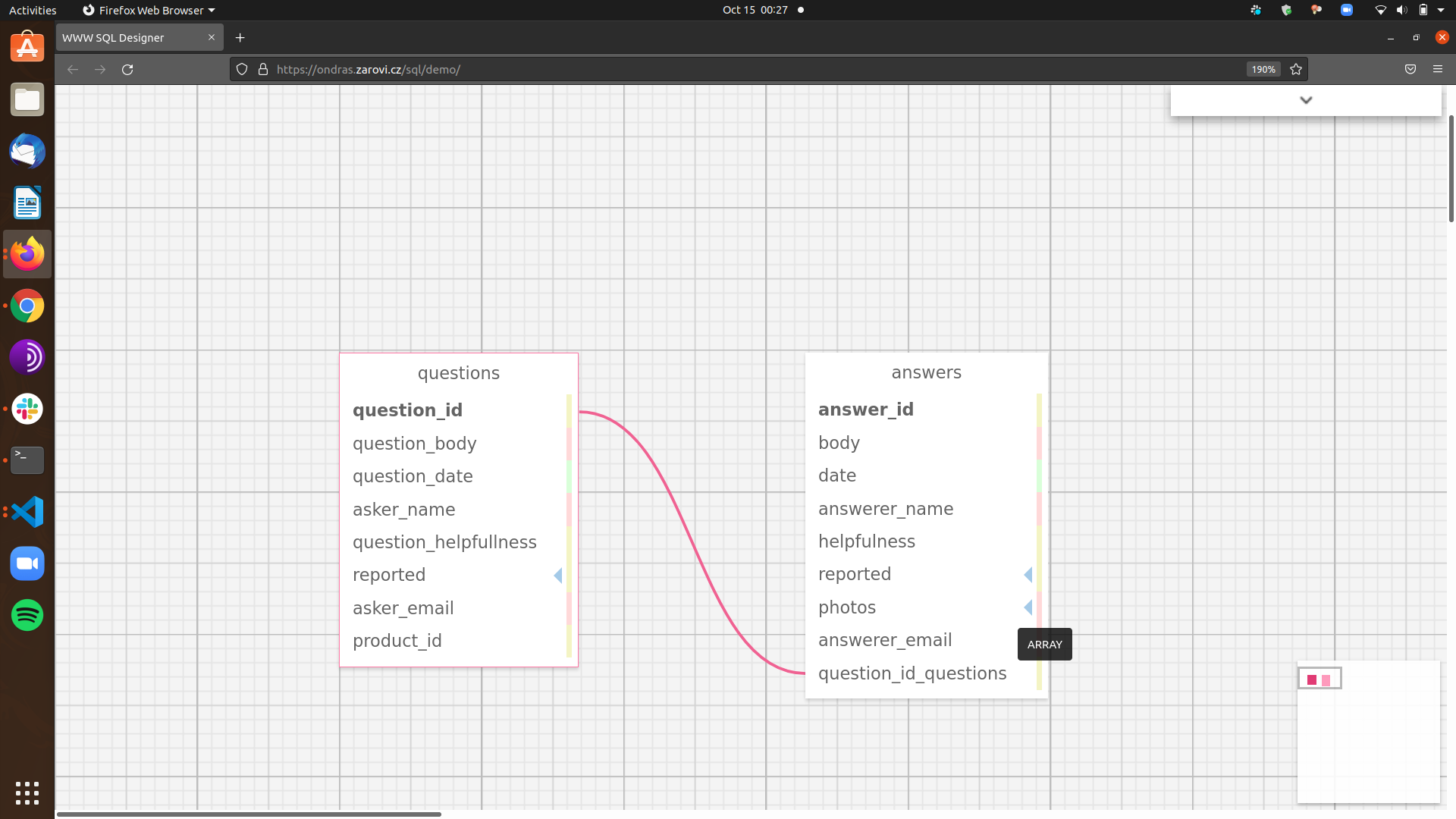Toggle tracking protection via the shield icon

pyautogui.click(x=241, y=69)
